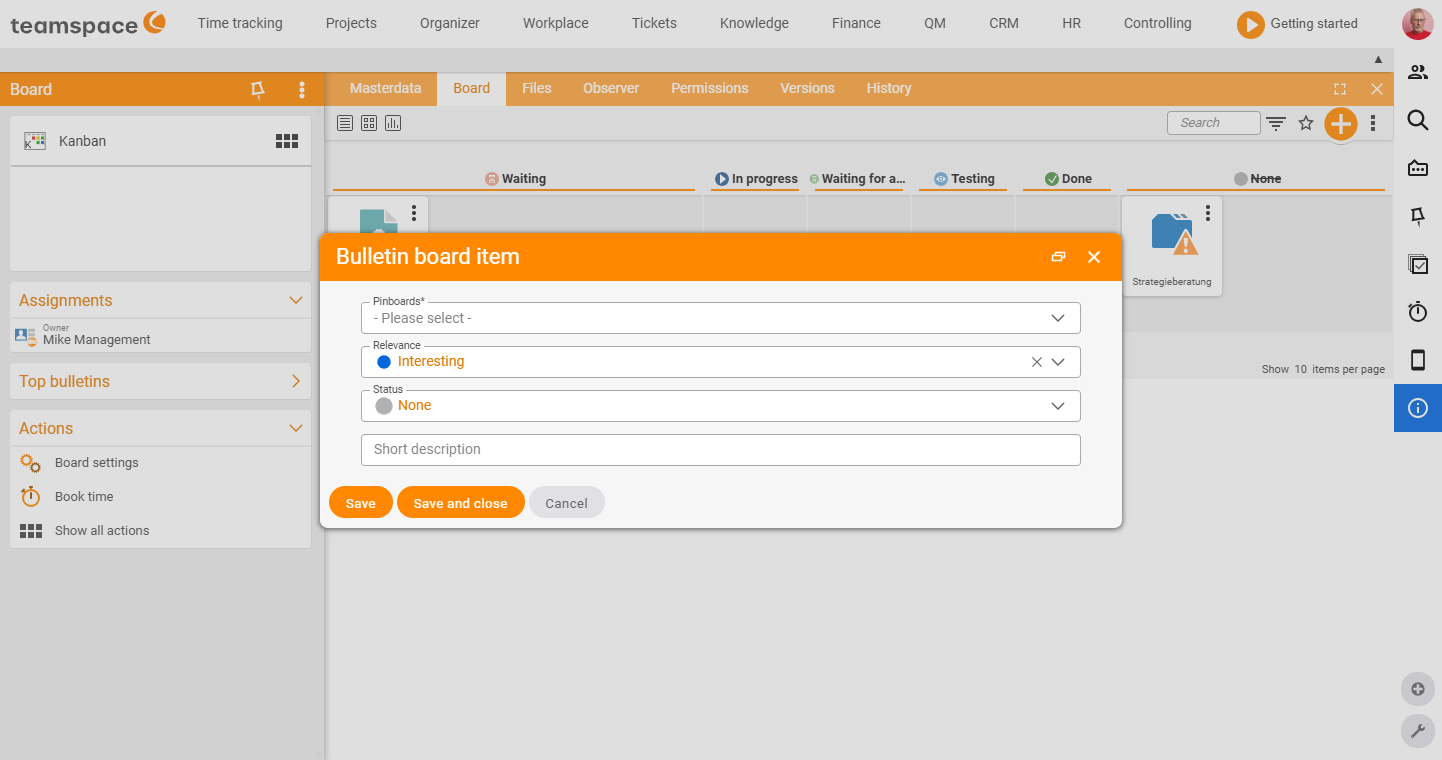
Task: Switch to the Files tab
Action: (x=537, y=88)
